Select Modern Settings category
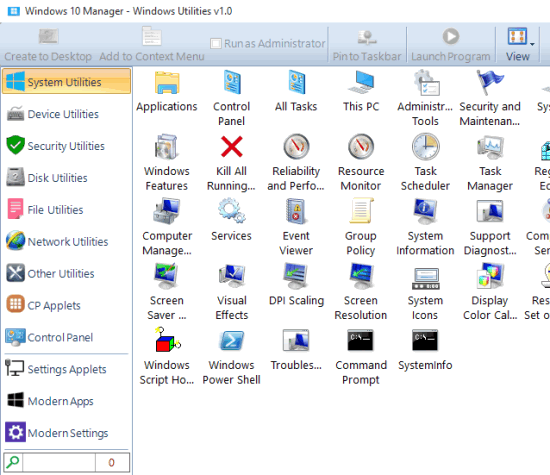550x475 pixels. (66, 433)
